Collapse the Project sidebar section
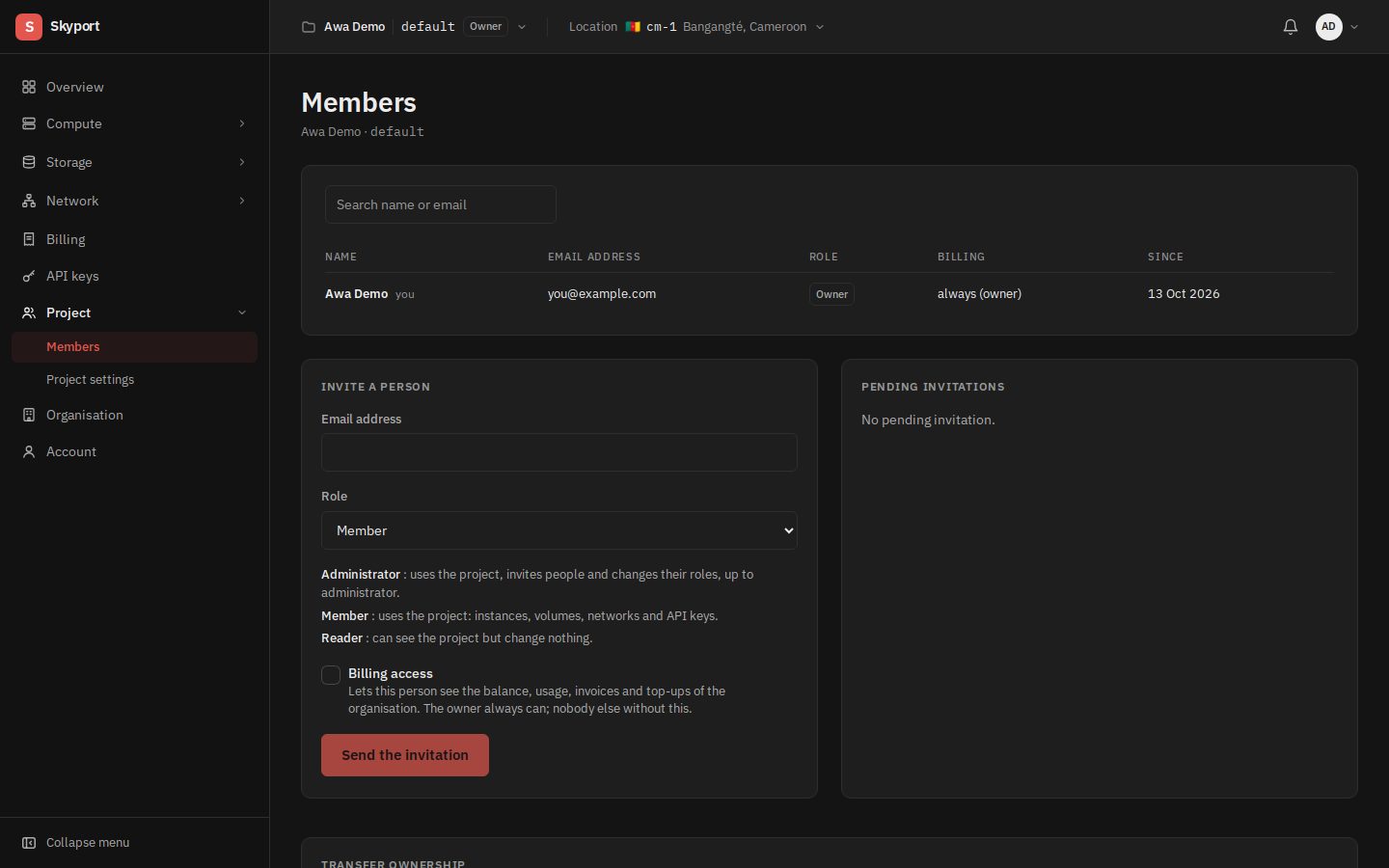 coord(134,312)
